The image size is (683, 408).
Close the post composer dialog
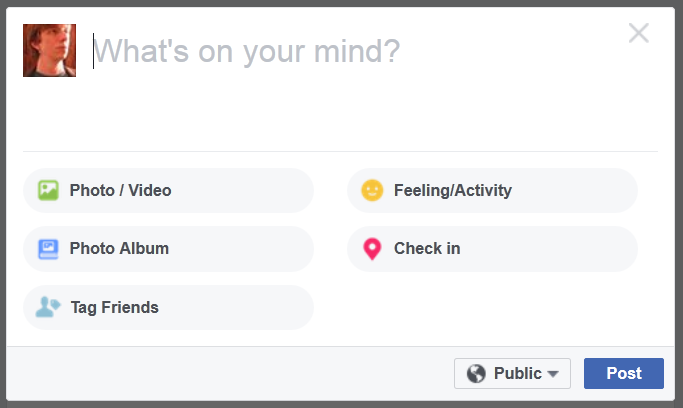639,33
